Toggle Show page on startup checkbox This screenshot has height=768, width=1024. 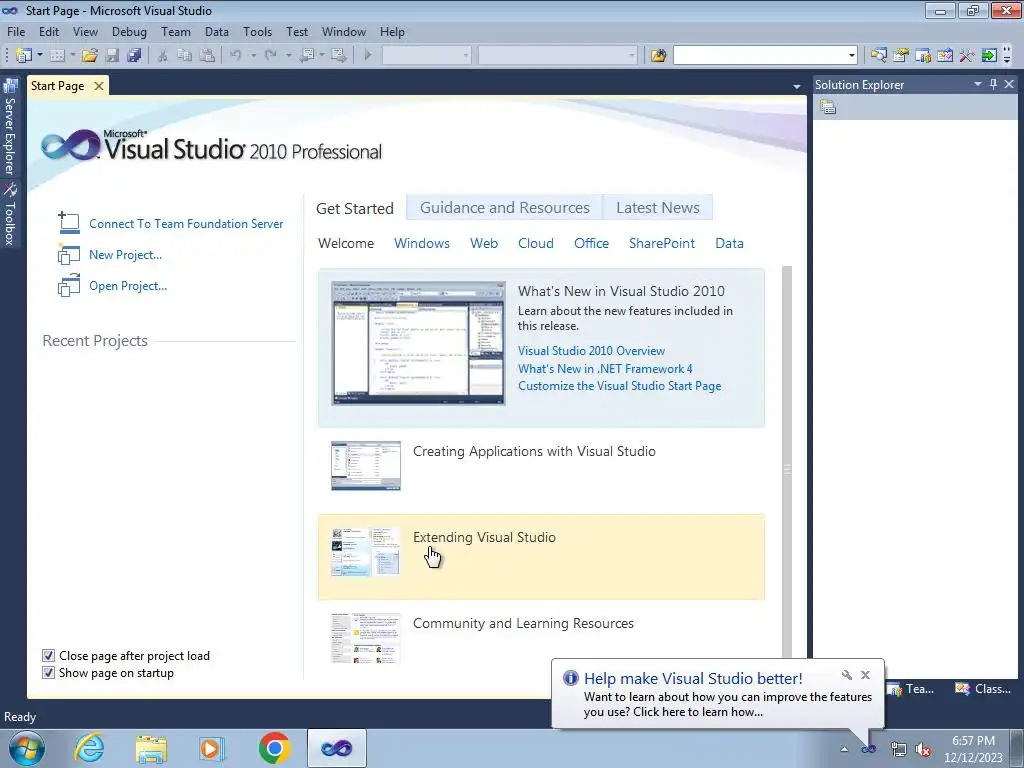(x=48, y=673)
